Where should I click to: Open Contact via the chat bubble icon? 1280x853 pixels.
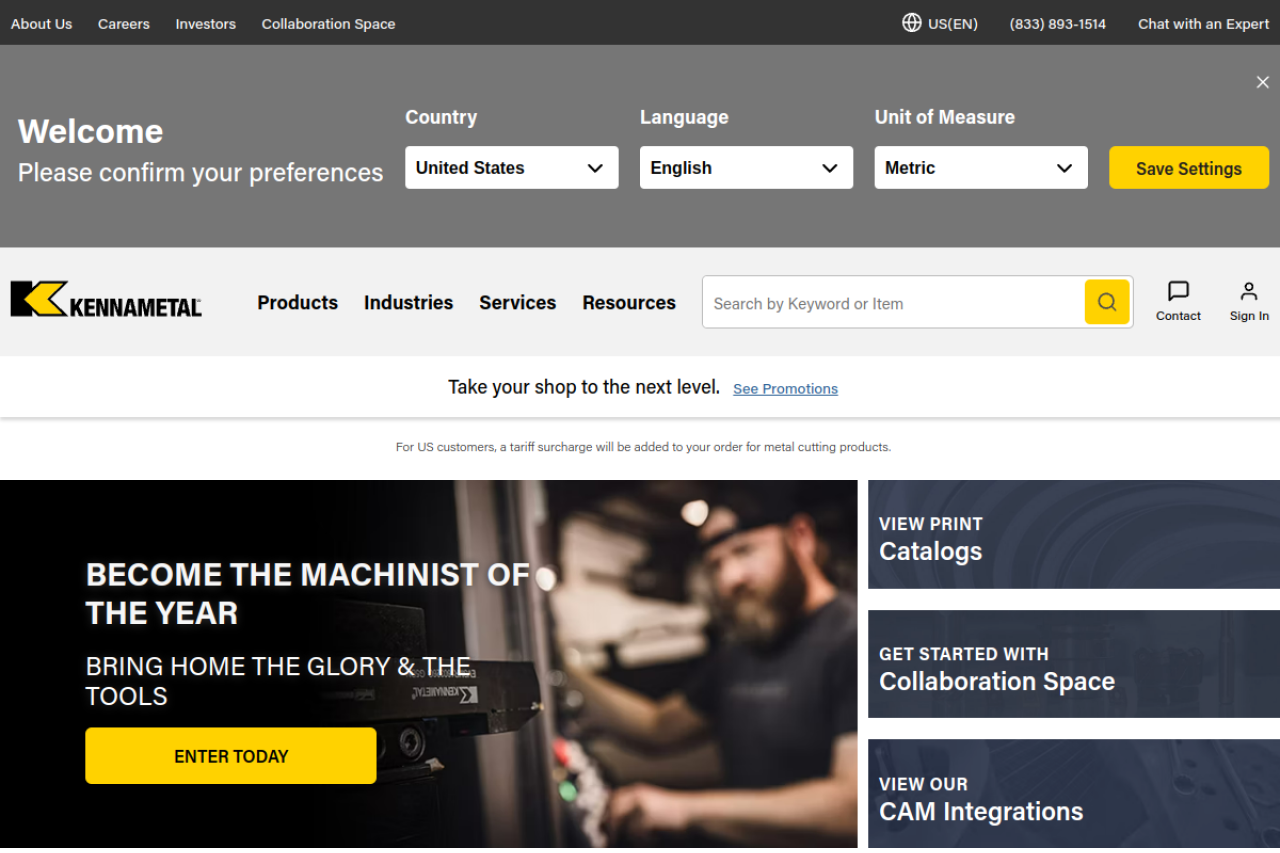tap(1178, 292)
